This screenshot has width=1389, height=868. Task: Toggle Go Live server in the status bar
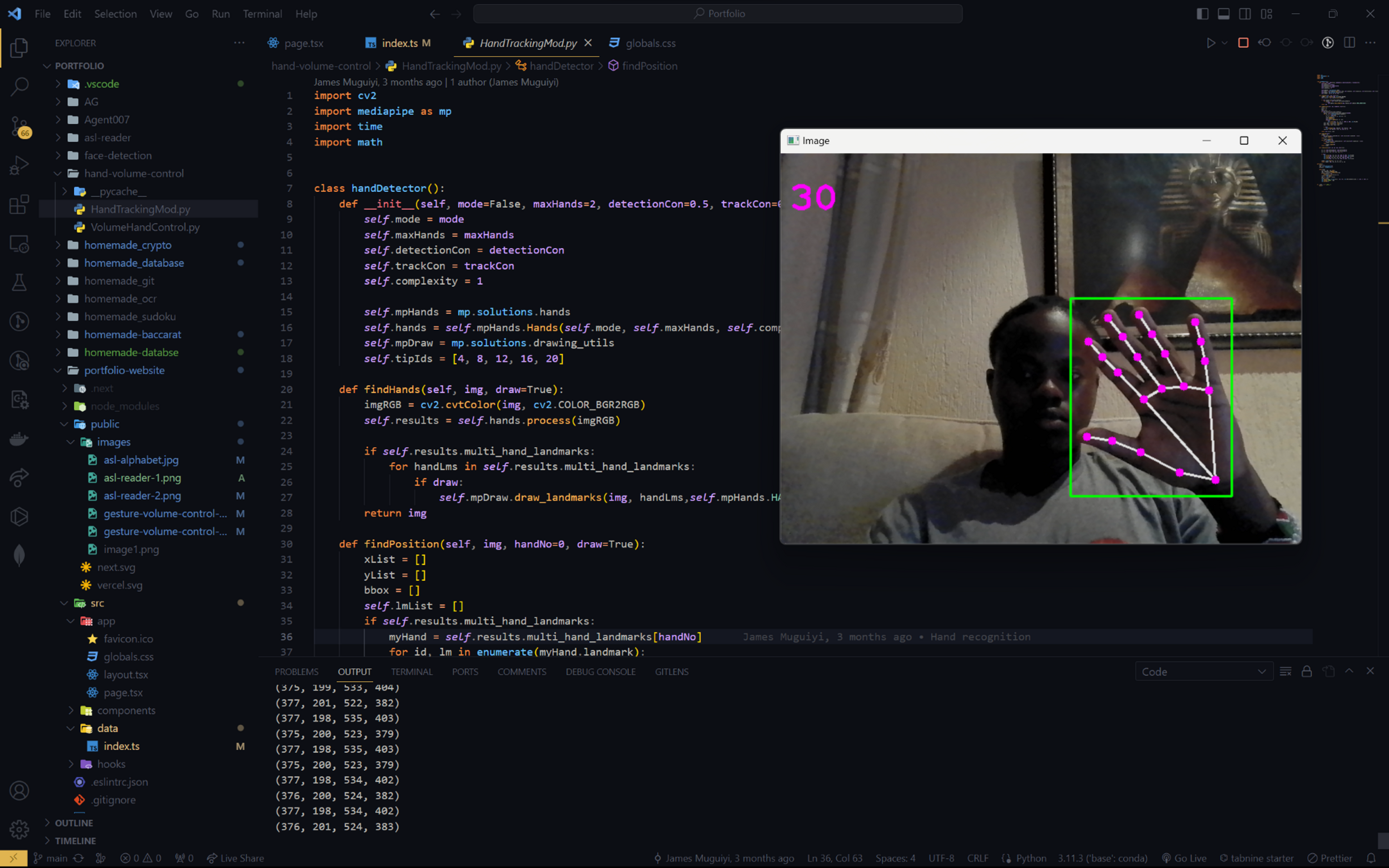pos(1184,858)
